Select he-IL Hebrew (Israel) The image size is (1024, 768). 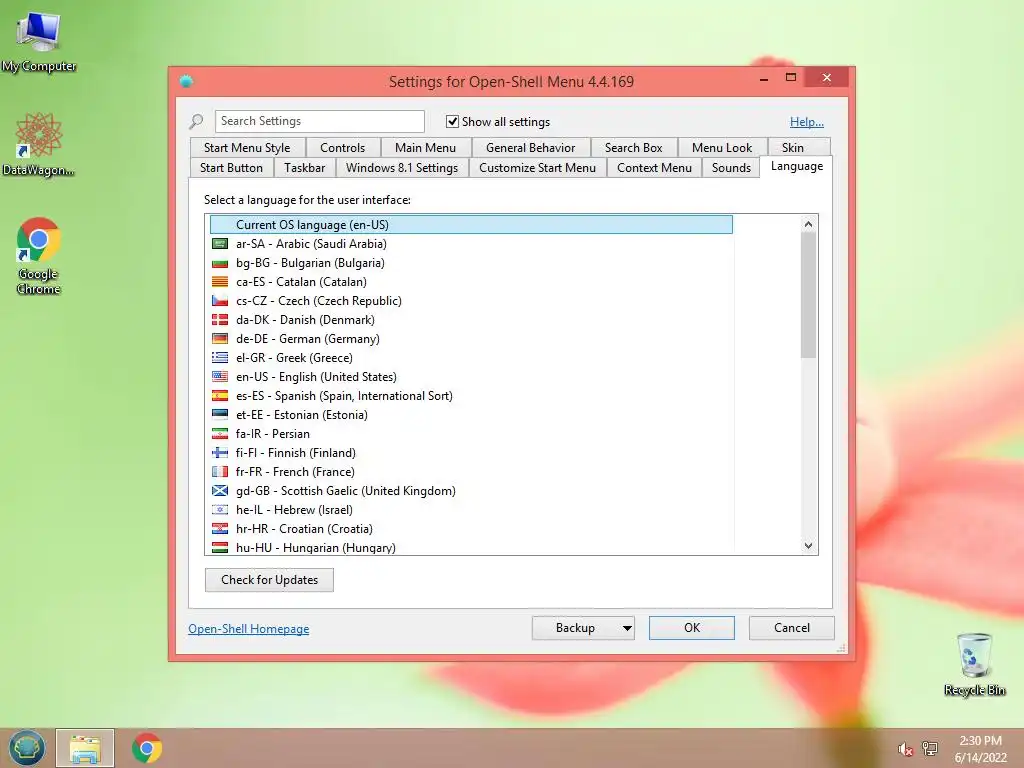tap(471, 509)
